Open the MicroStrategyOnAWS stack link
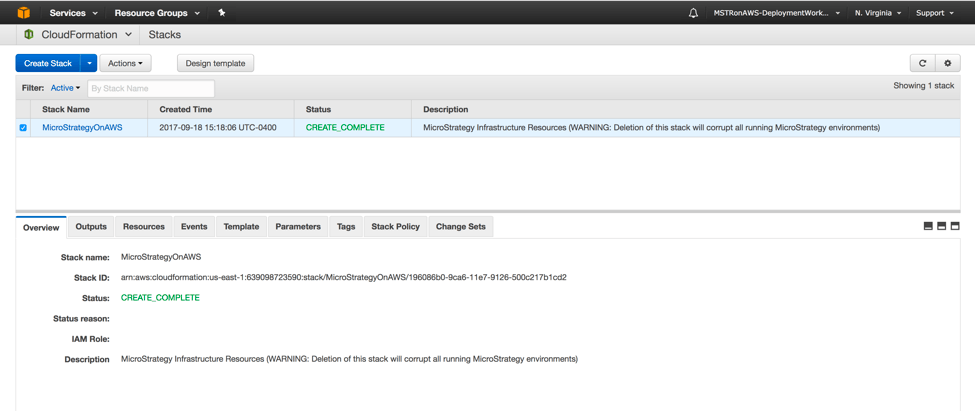The image size is (975, 411). 82,128
